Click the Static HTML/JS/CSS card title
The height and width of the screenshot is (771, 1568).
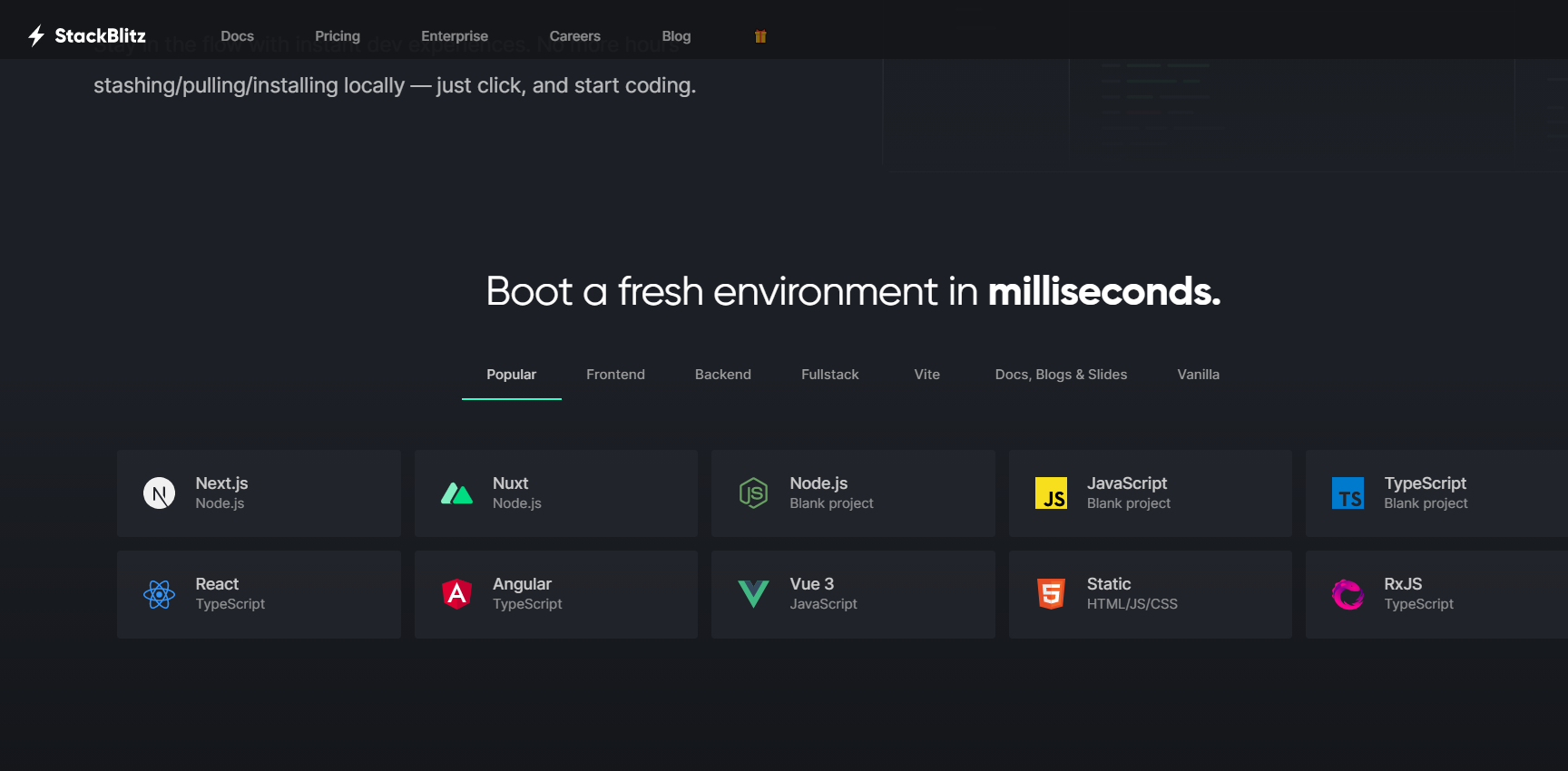[x=1109, y=584]
